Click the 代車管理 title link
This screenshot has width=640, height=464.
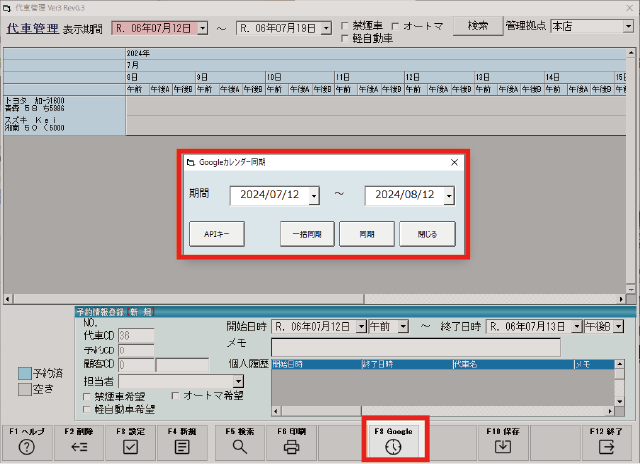pos(32,29)
